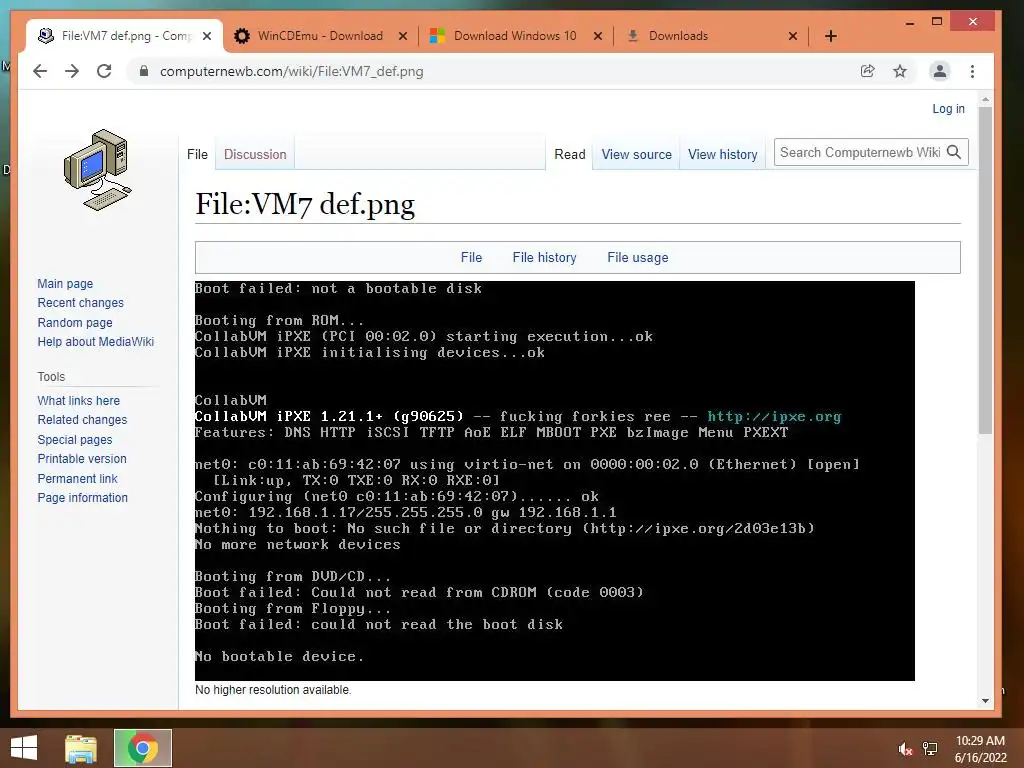Jump to the File usage section

pos(637,257)
